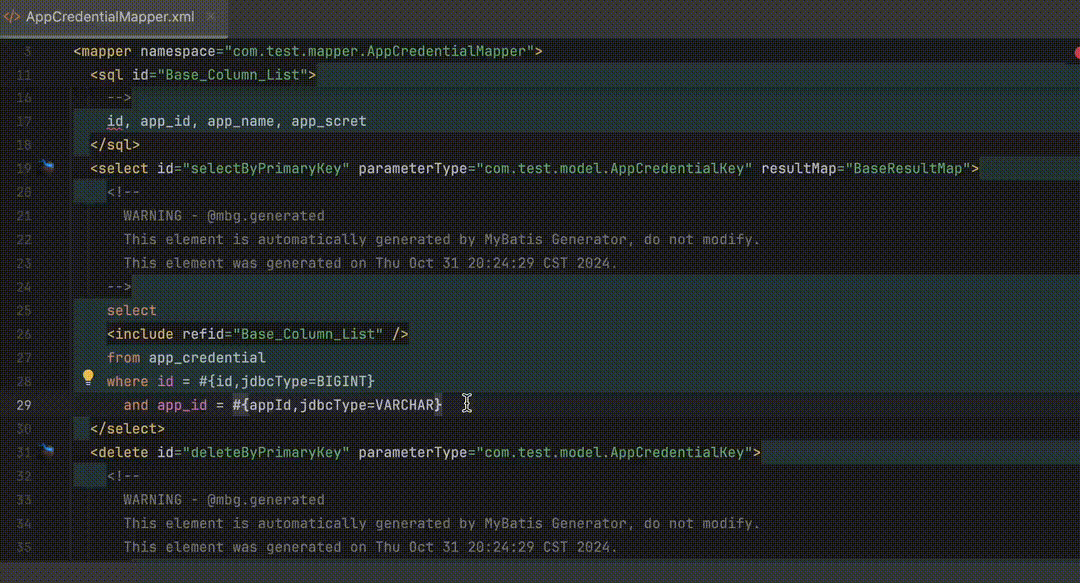The width and height of the screenshot is (1080, 583).
Task: Click the MyBatis gutter icon beside selectByPrimaryKey
Action: point(47,167)
